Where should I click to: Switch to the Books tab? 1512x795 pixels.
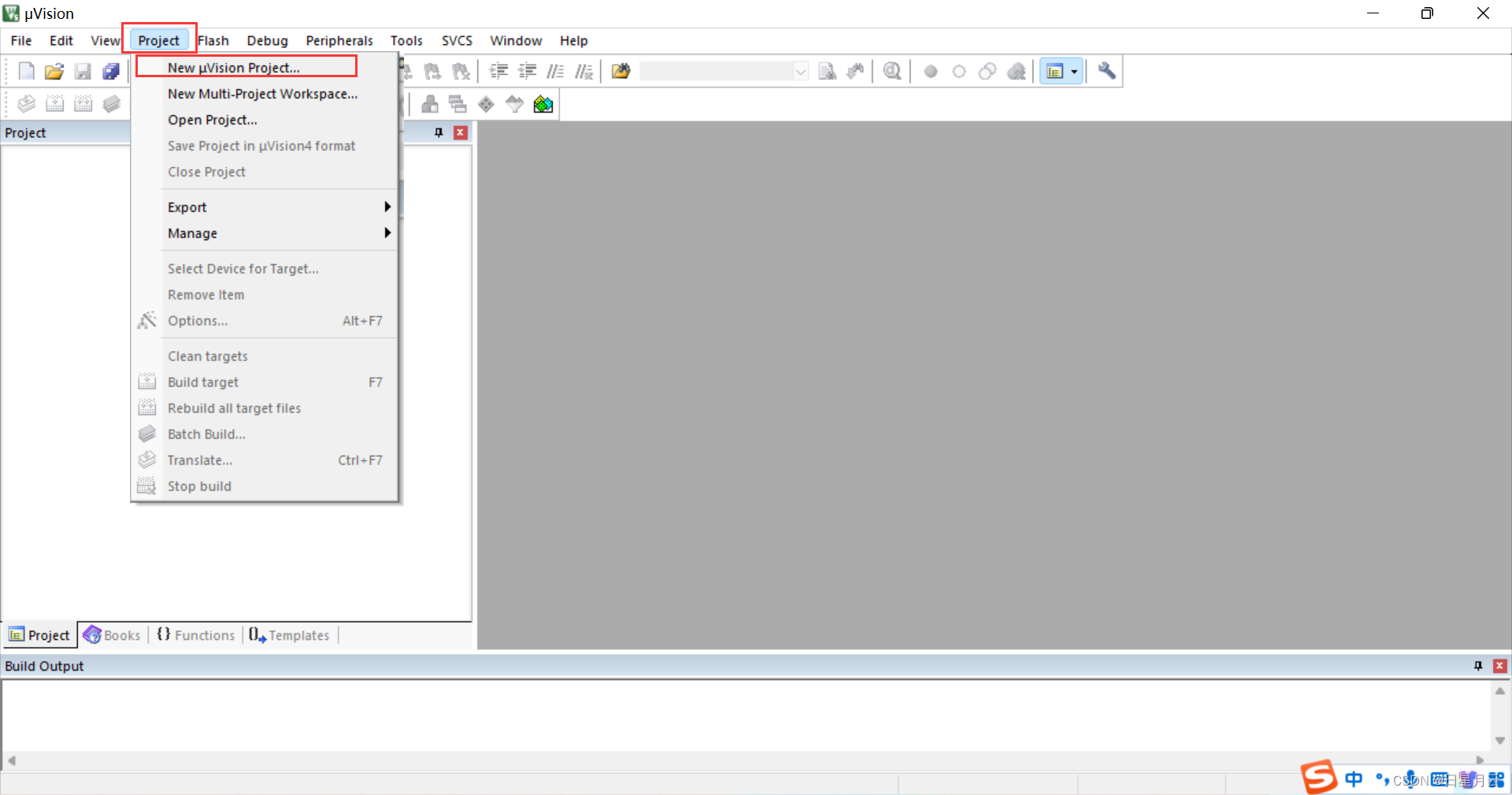[x=113, y=635]
